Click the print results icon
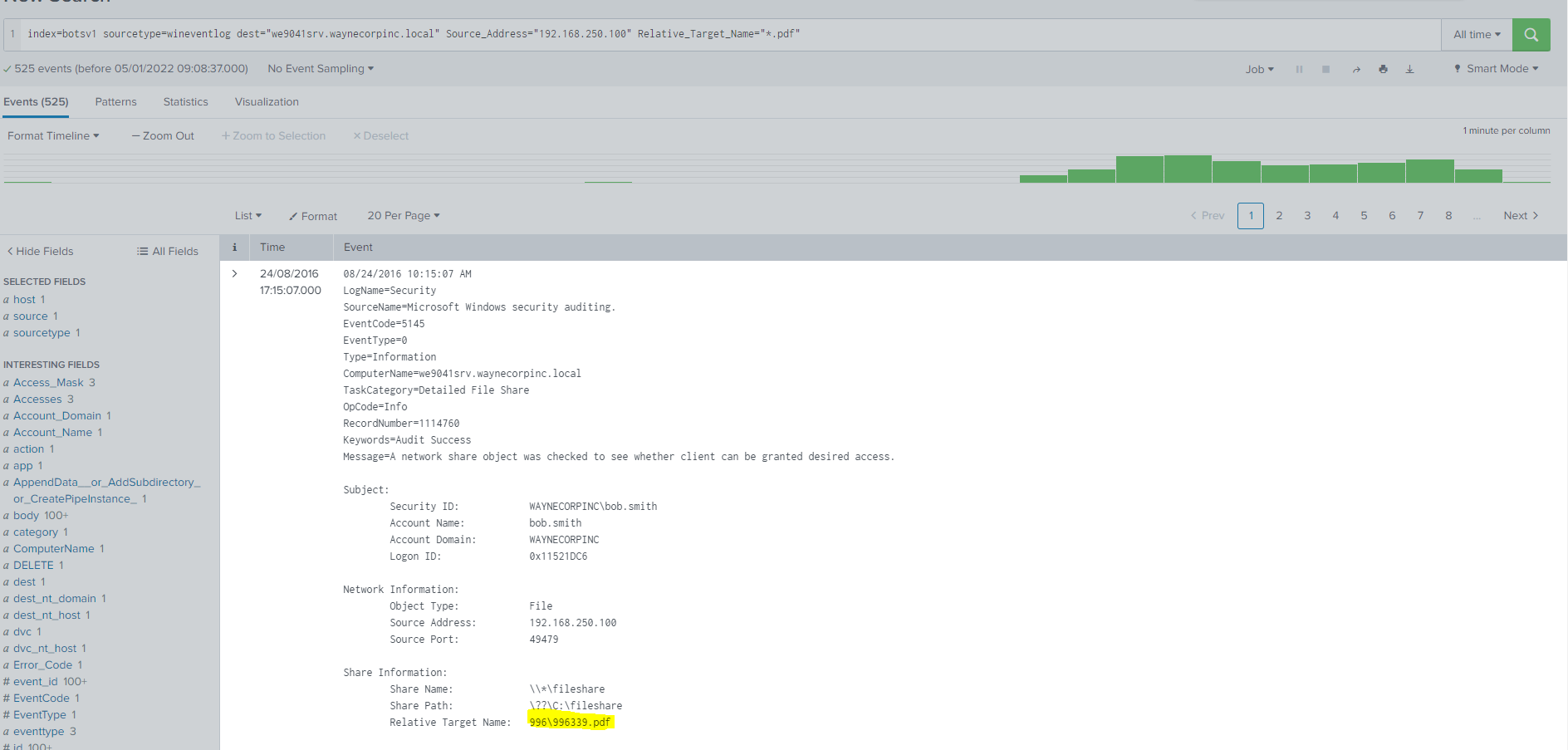 click(1383, 70)
